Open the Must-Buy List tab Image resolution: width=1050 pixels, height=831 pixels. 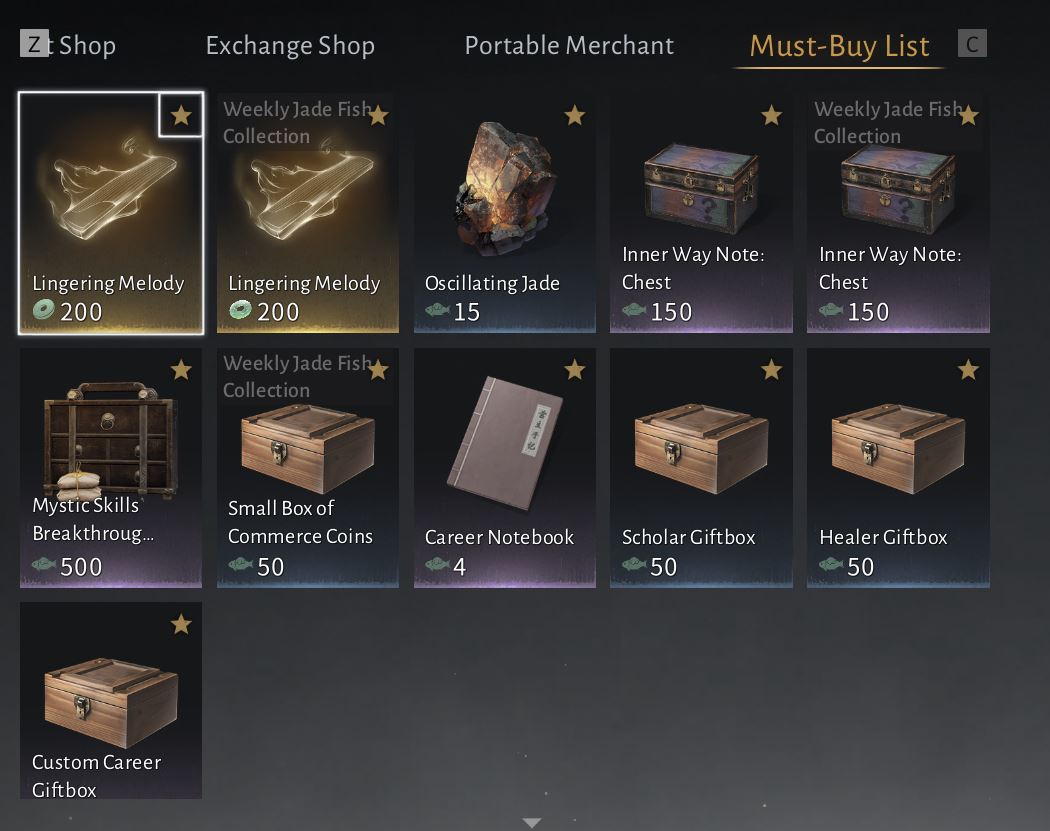(839, 46)
